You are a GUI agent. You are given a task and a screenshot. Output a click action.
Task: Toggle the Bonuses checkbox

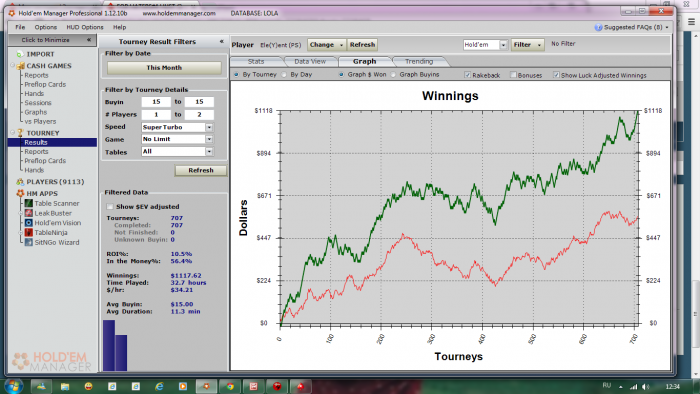pos(513,75)
